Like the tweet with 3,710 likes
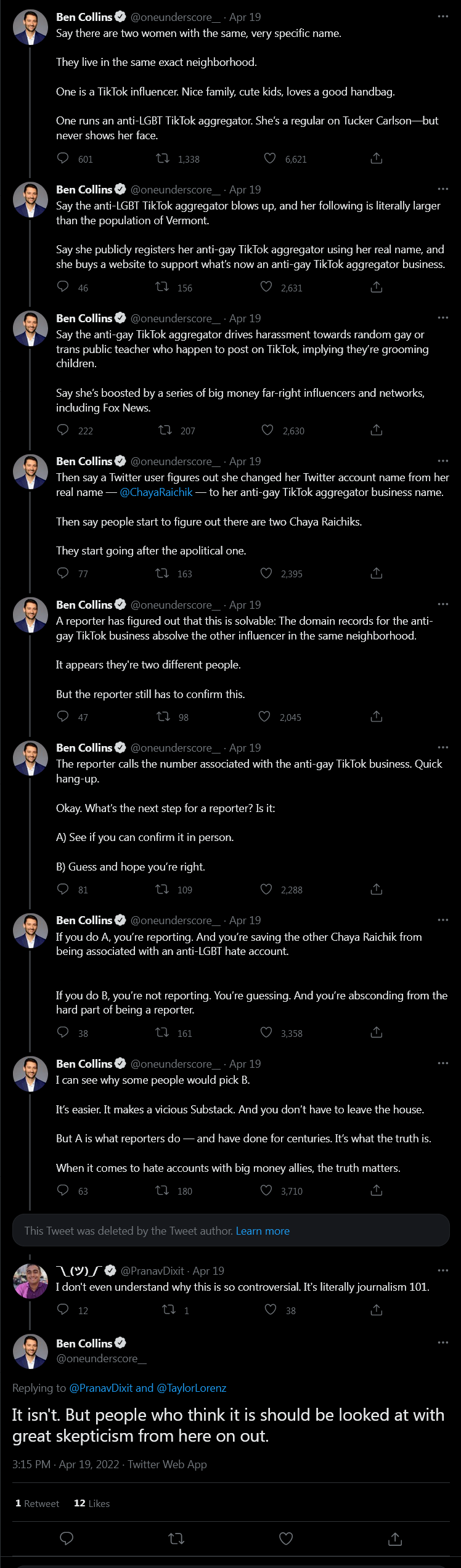 click(x=266, y=1190)
